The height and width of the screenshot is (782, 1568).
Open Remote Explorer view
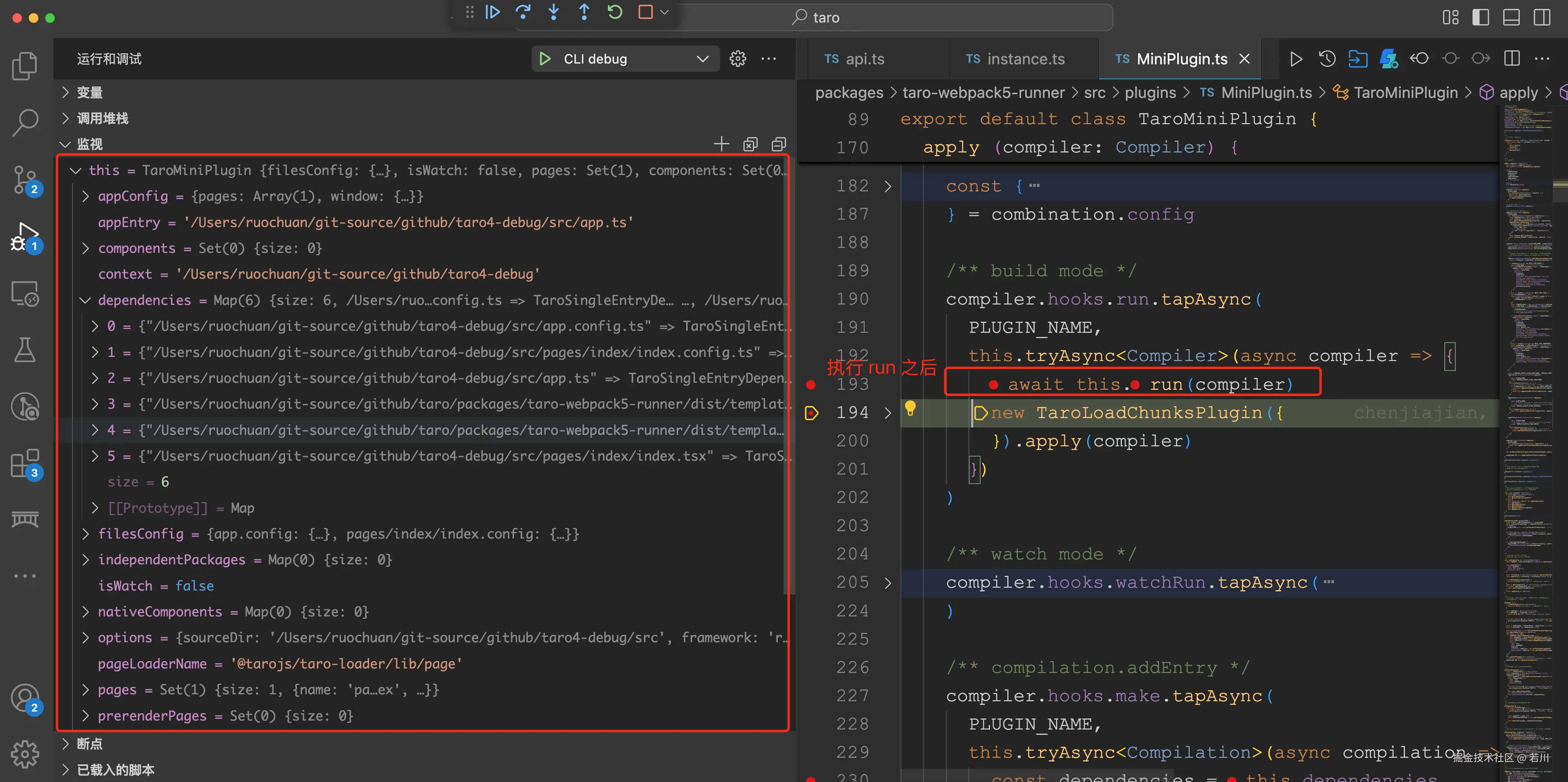coord(25,293)
